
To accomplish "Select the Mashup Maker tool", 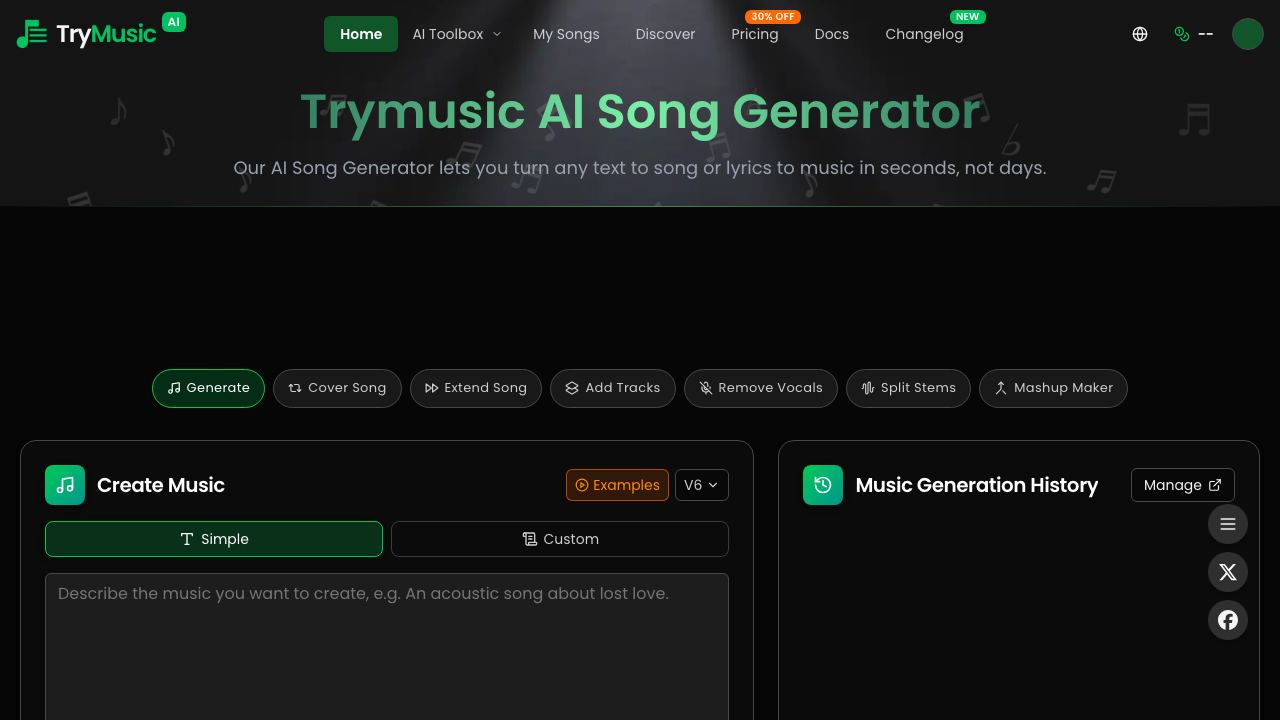I will (x=1053, y=388).
